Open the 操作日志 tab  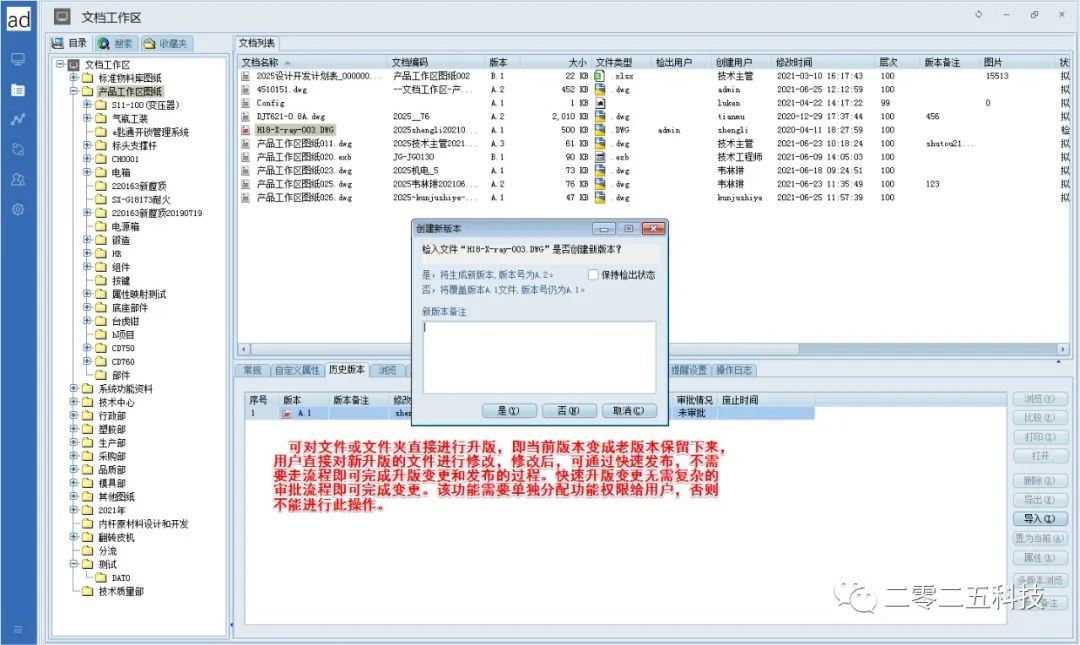(734, 371)
